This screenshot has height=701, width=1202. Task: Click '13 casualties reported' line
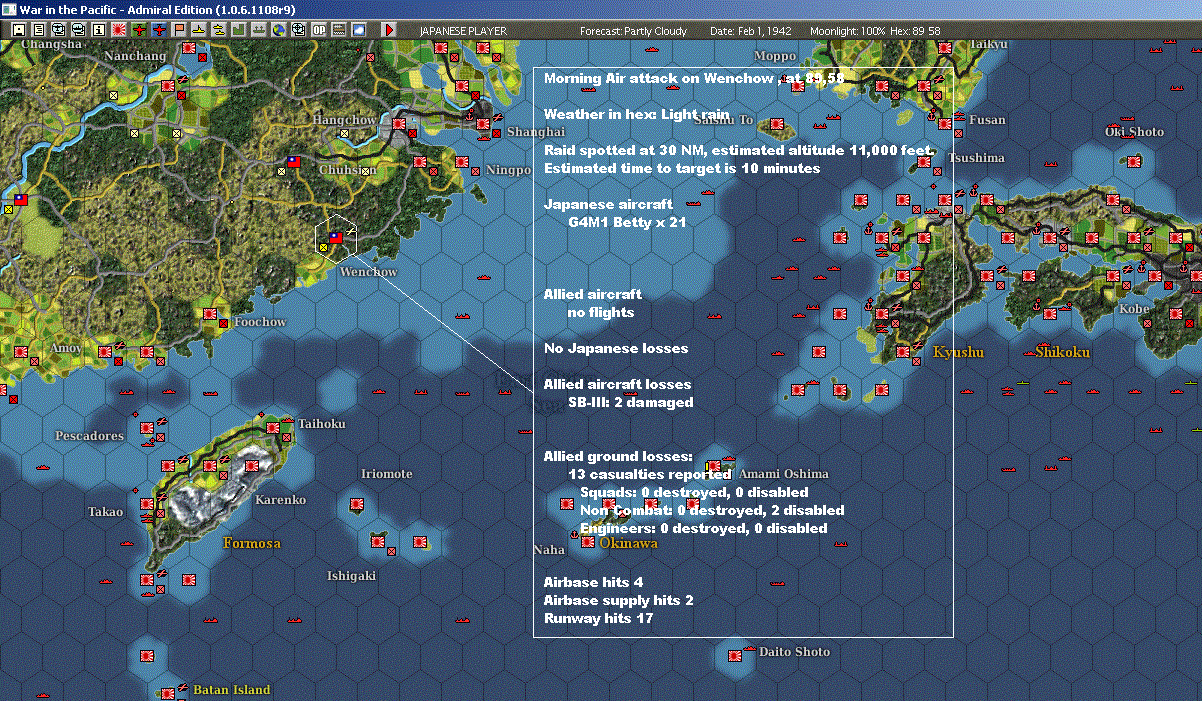pos(649,474)
